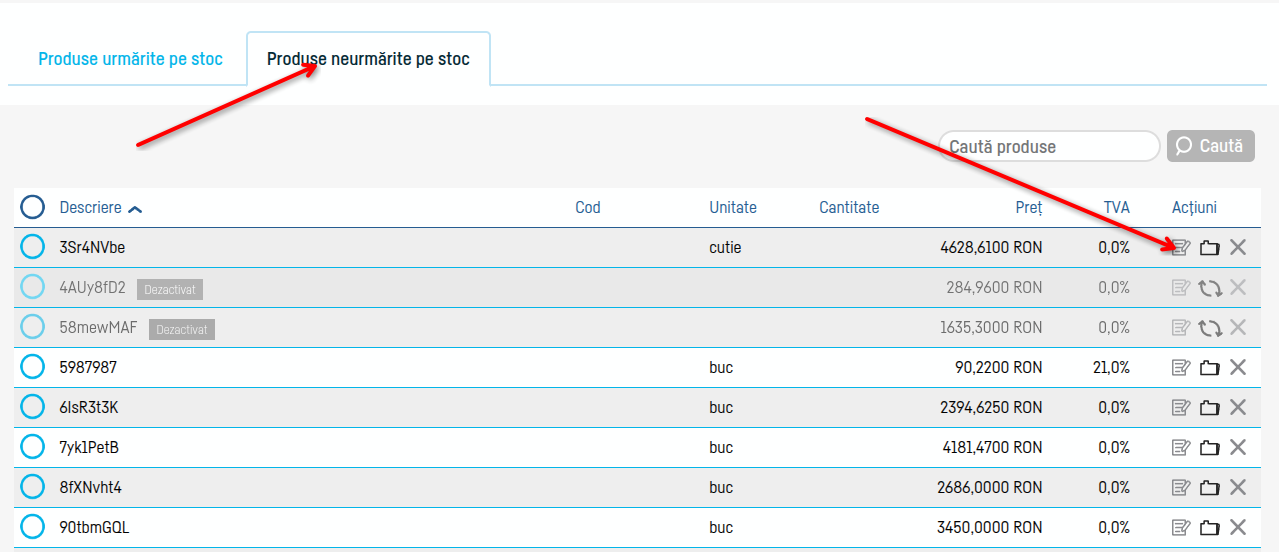Delete product 5987987
Screen dimensions: 1279x552
coord(1238,368)
